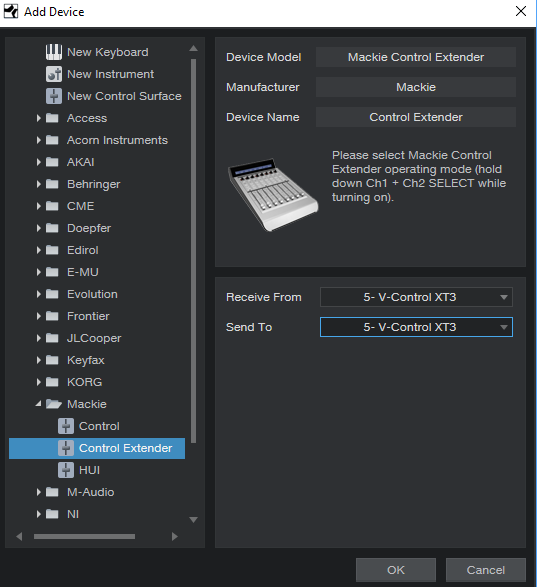Click the CME folder icon
Viewport: 537px width, 587px height.
[x=52, y=206]
